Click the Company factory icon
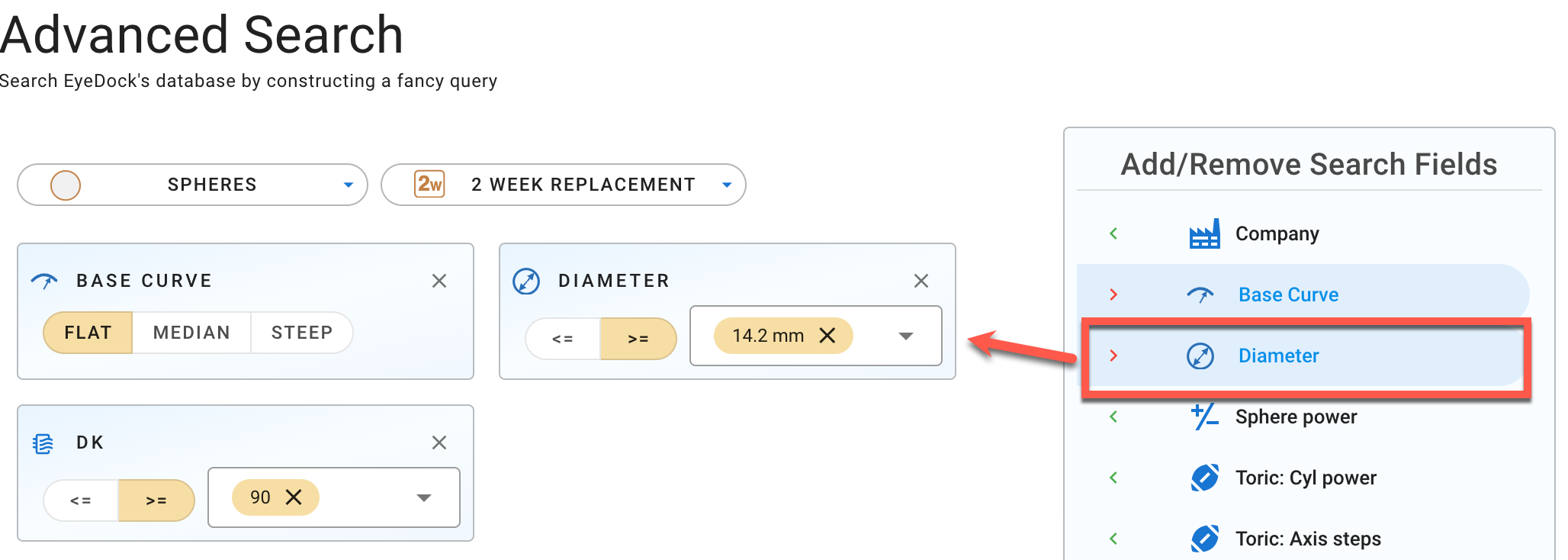1568x560 pixels. pos(1204,233)
